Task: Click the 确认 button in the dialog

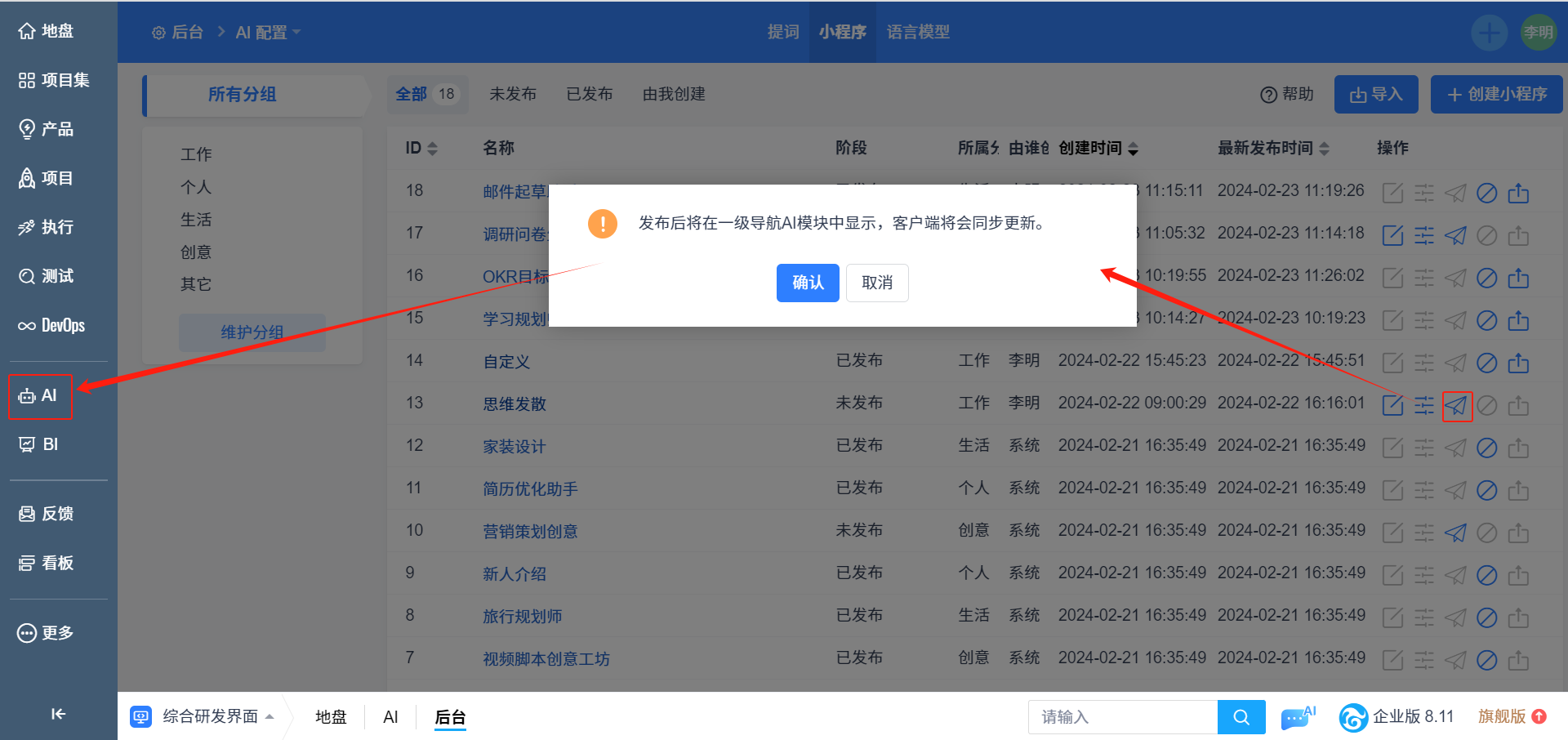Action: [807, 283]
